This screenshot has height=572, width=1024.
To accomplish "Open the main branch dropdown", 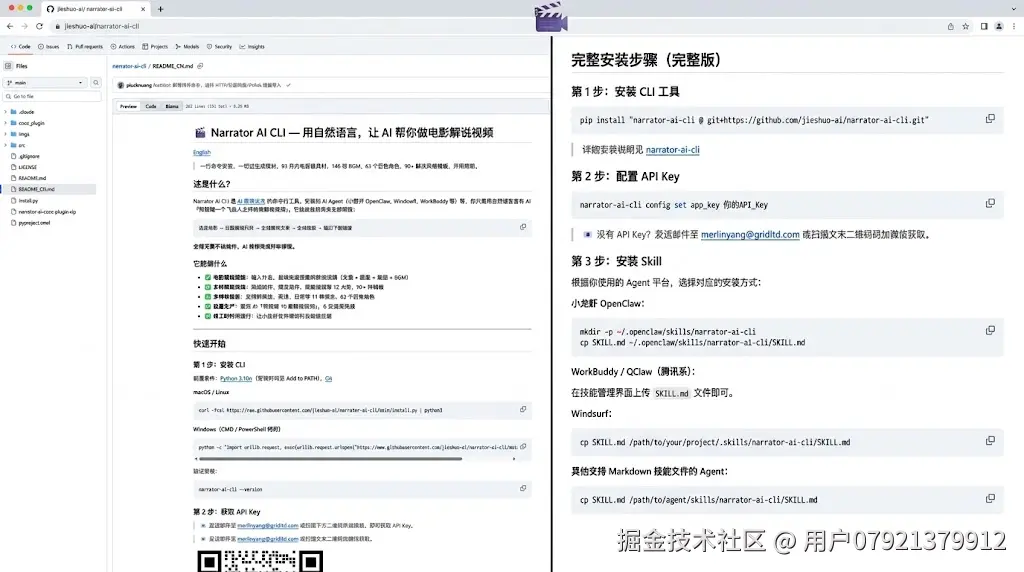I will (45, 83).
